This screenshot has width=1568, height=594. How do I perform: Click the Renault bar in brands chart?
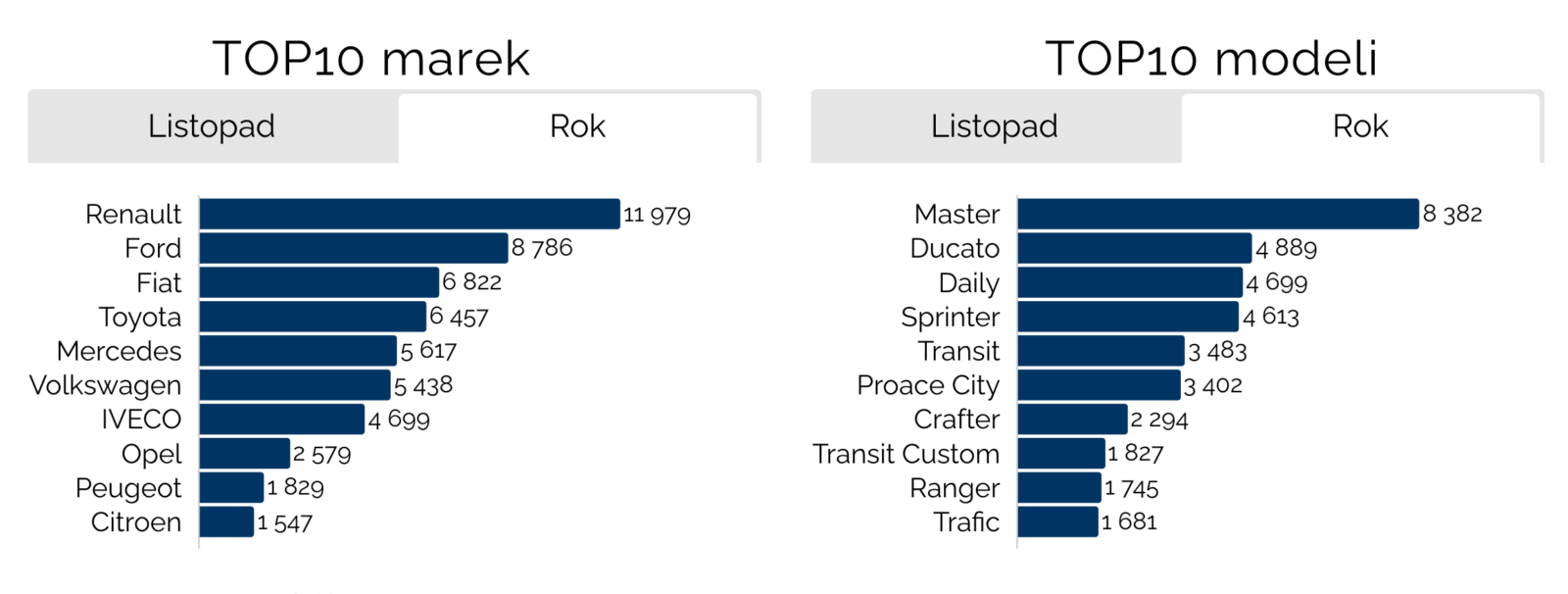click(x=410, y=214)
